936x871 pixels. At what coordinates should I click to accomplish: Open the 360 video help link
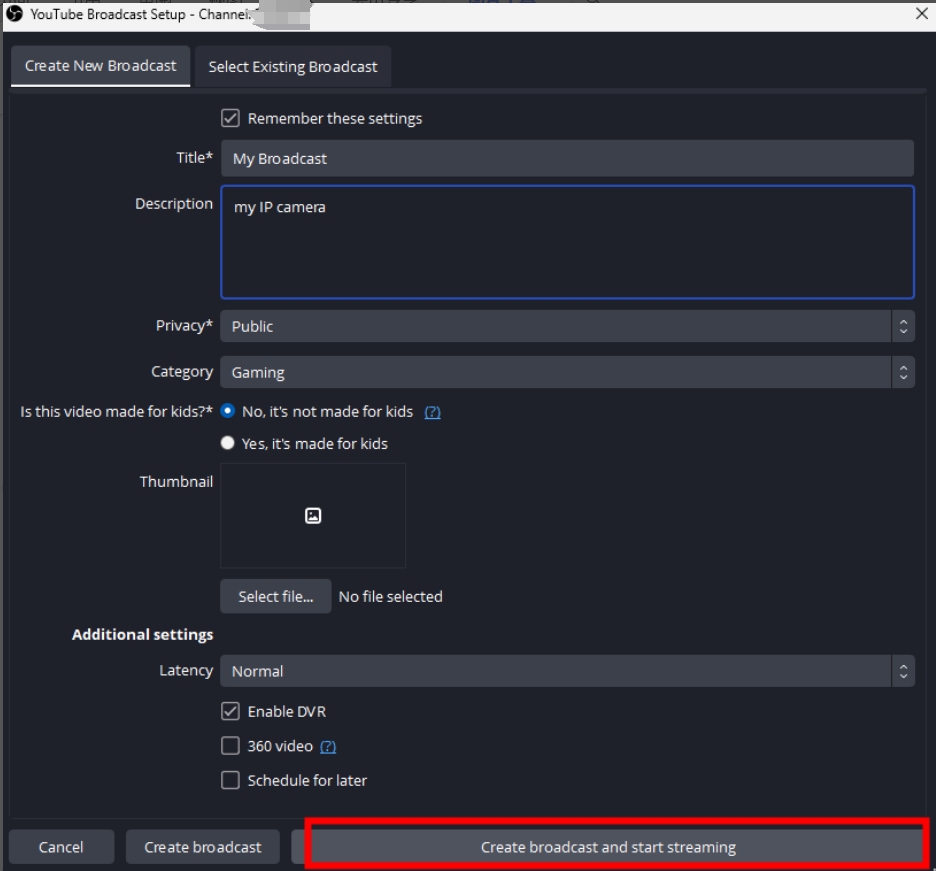tap(327, 746)
